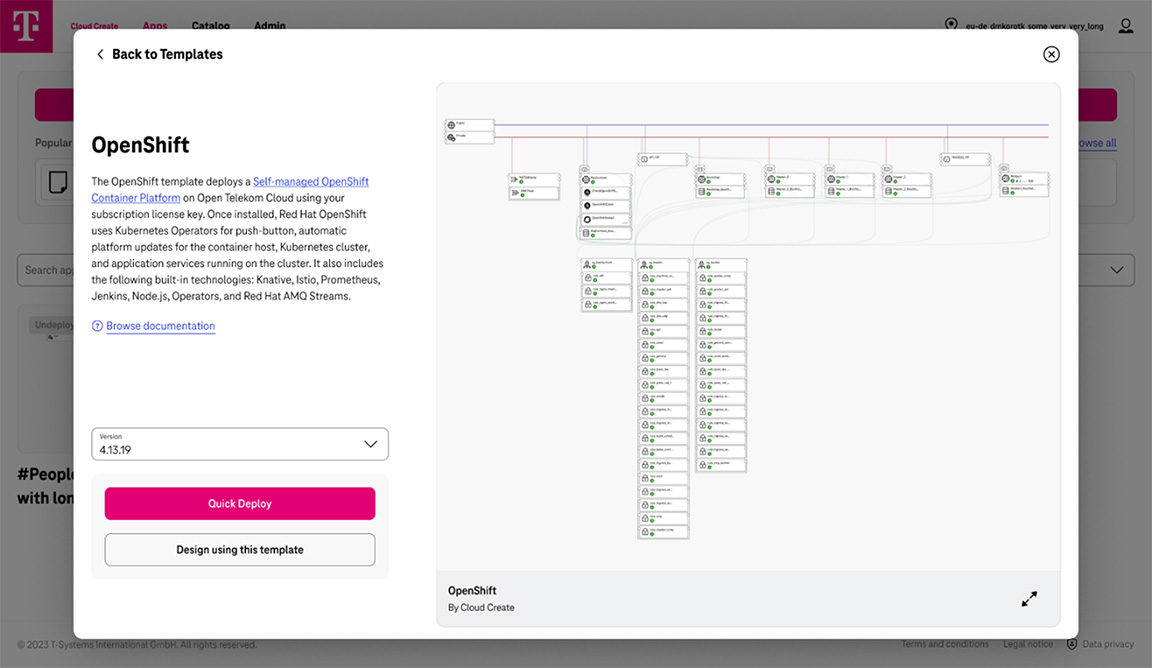Viewport: 1152px width, 668px height.
Task: Switch to the Catalog tab
Action: tap(210, 26)
